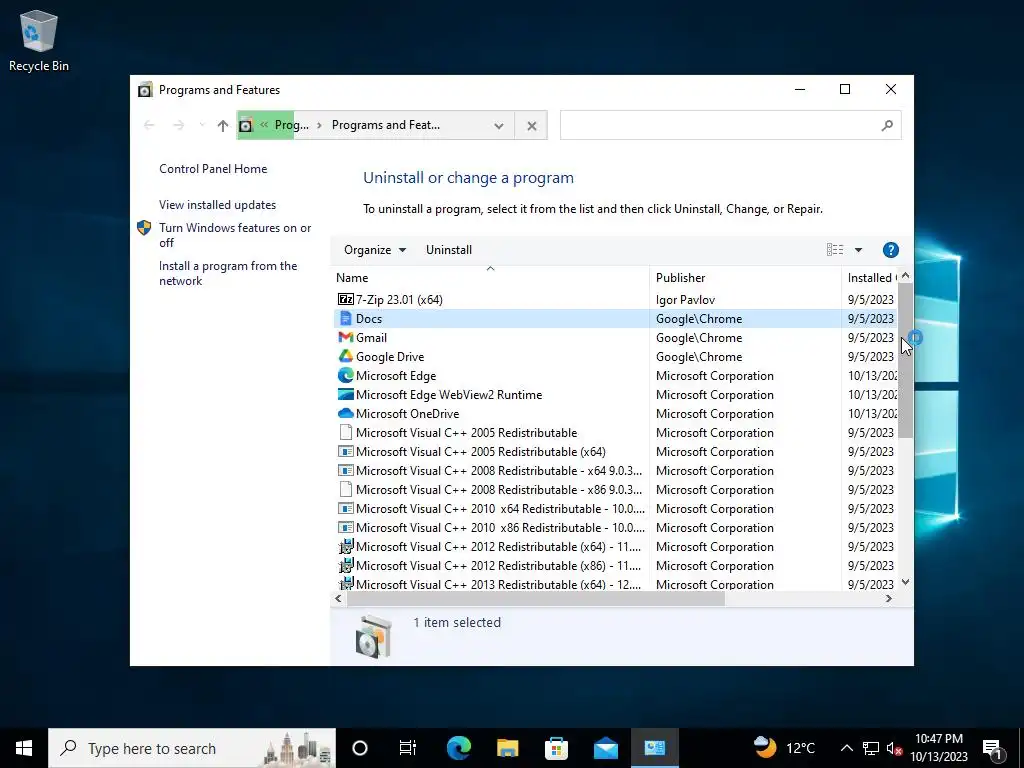Open File Explorer from the taskbar
1024x768 pixels.
[507, 748]
